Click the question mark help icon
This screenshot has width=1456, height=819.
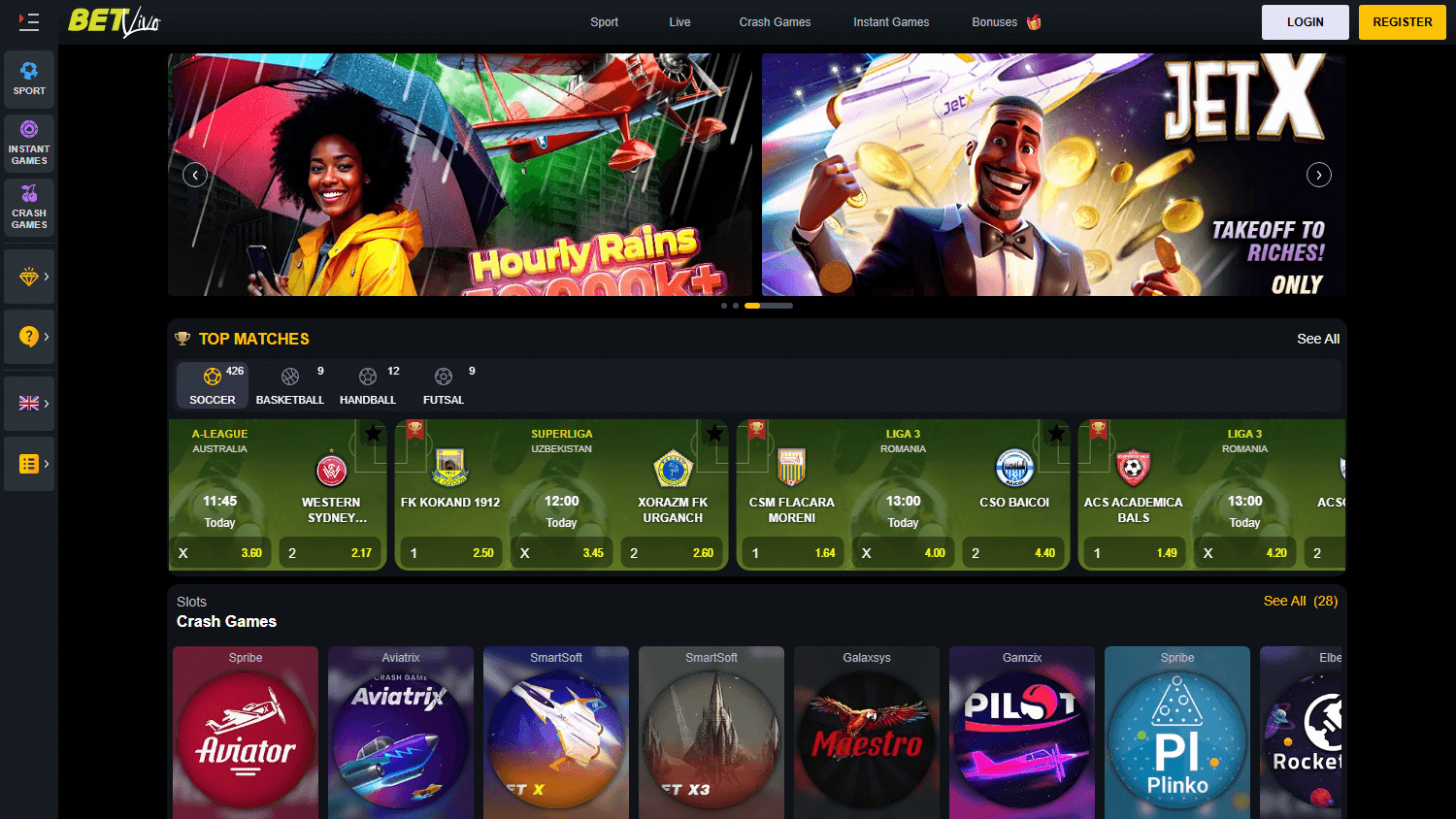tap(29, 337)
